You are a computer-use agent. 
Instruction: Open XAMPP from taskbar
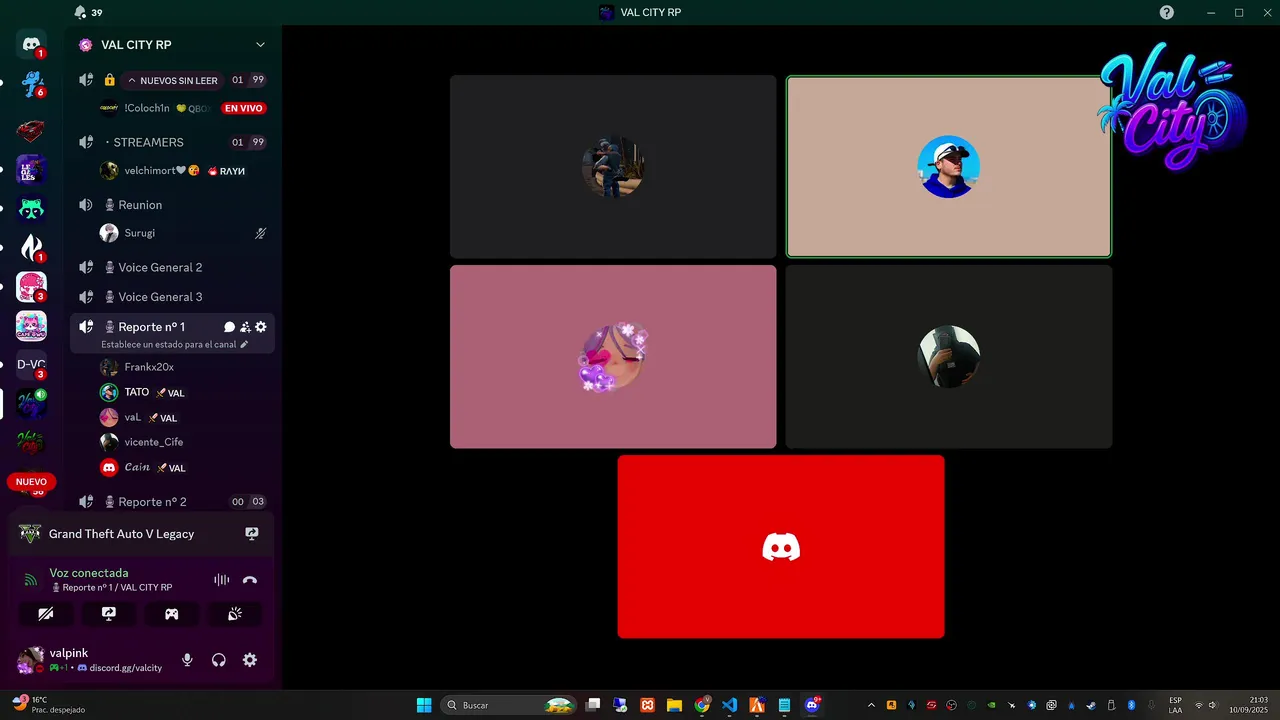coord(648,705)
